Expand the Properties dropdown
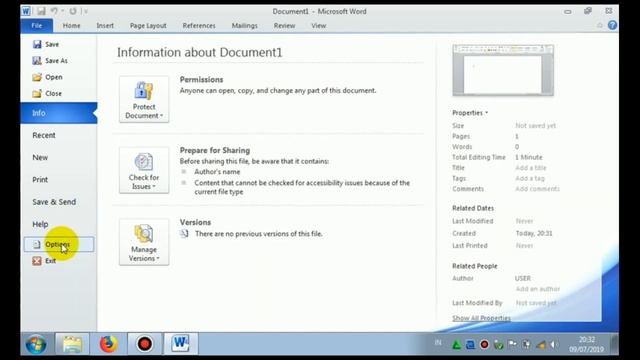This screenshot has width=640, height=360. coord(470,113)
